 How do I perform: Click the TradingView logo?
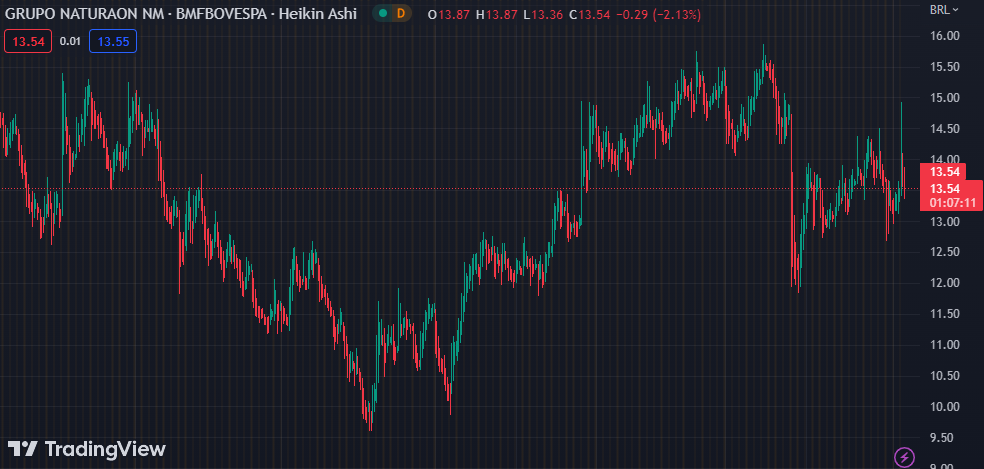pyautogui.click(x=87, y=449)
